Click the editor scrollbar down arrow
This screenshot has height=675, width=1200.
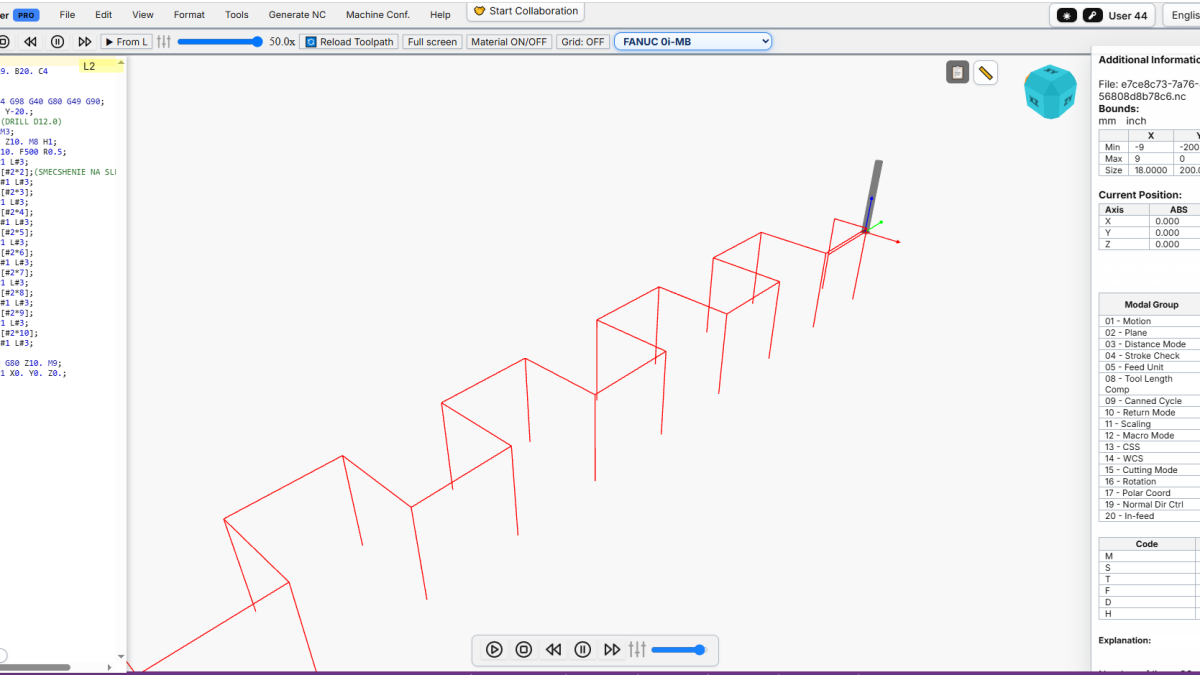click(122, 657)
